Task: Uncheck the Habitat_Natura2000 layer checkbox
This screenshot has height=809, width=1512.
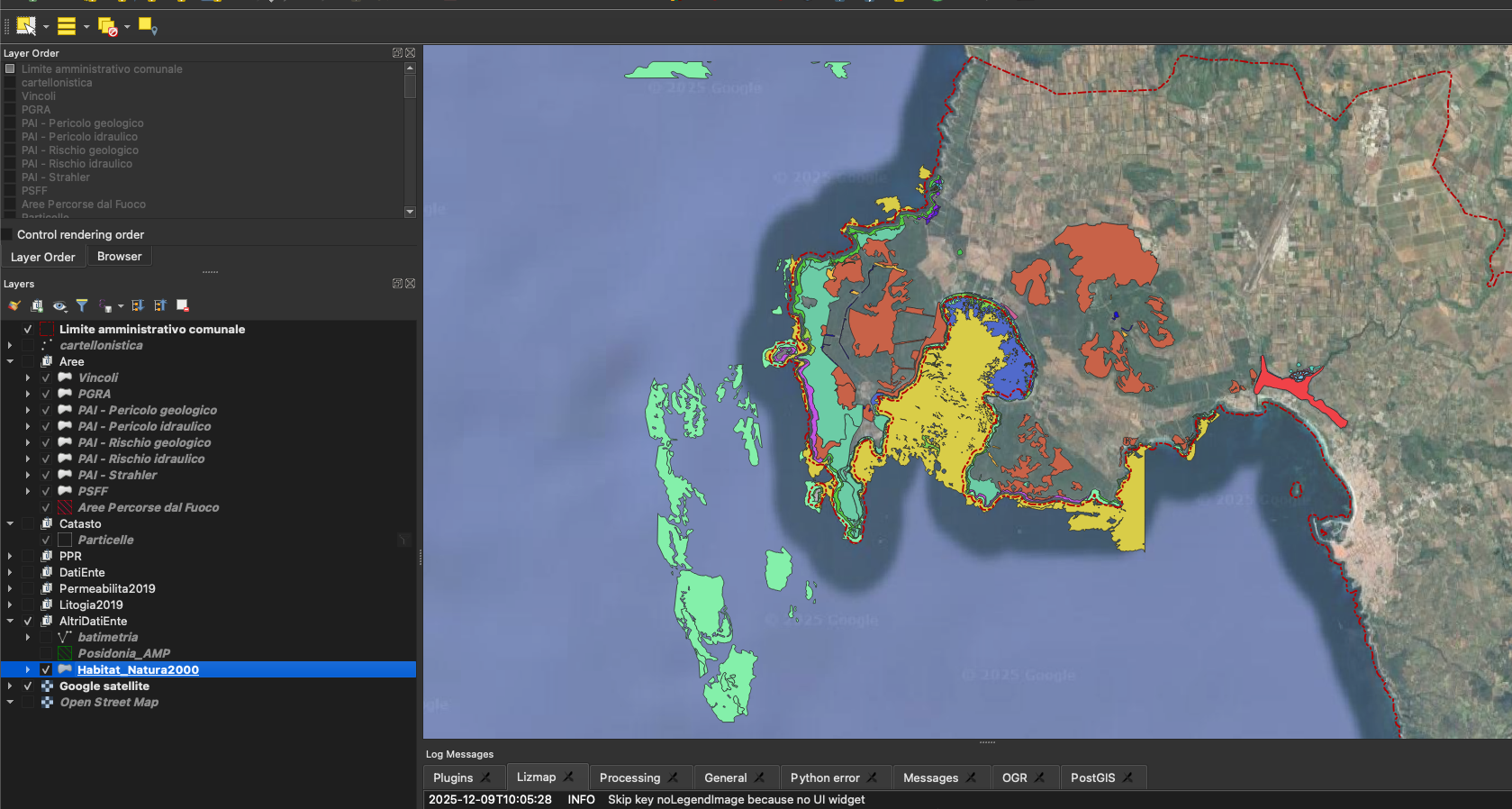Action: (46, 670)
